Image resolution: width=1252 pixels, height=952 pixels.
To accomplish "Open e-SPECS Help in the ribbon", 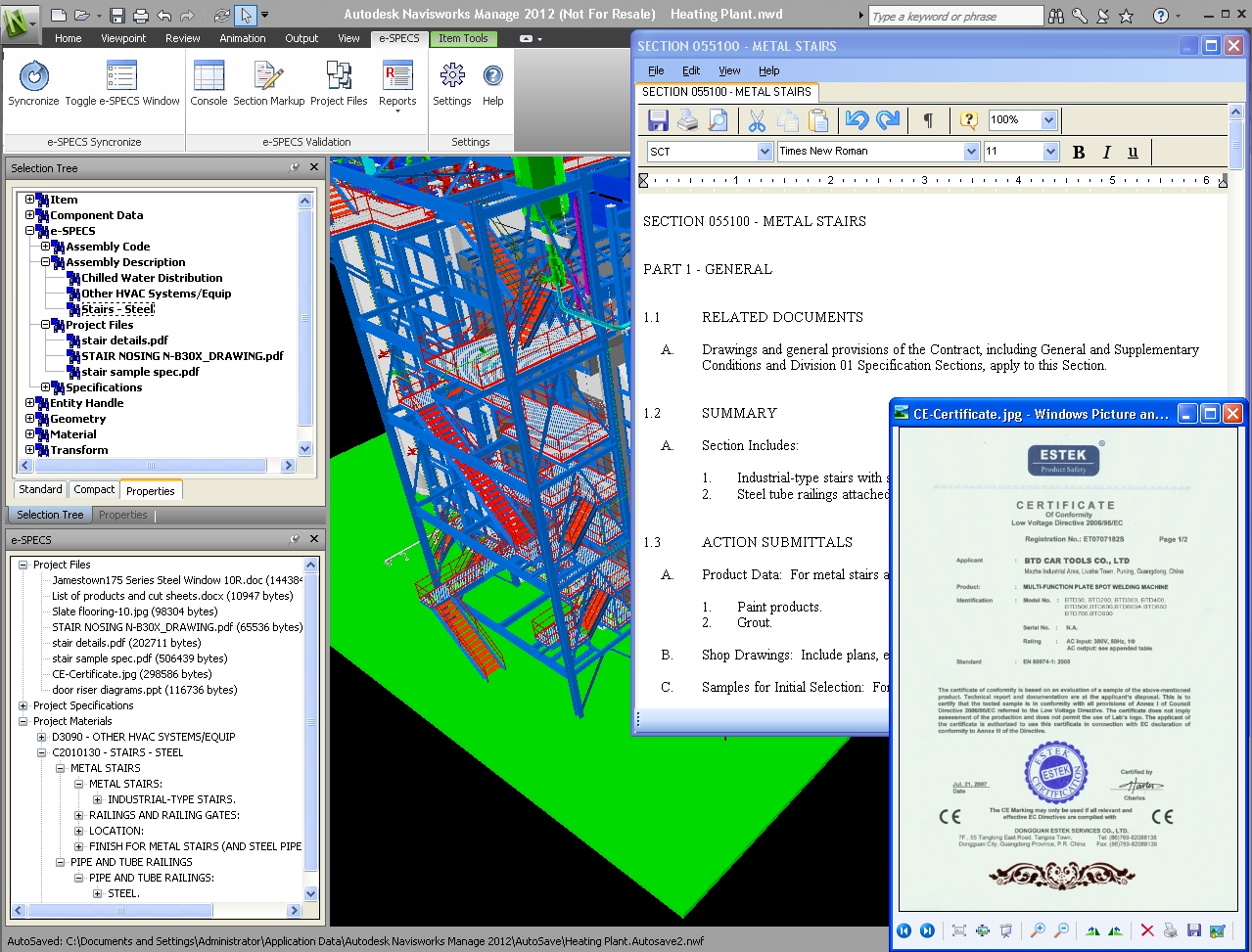I will 493,83.
